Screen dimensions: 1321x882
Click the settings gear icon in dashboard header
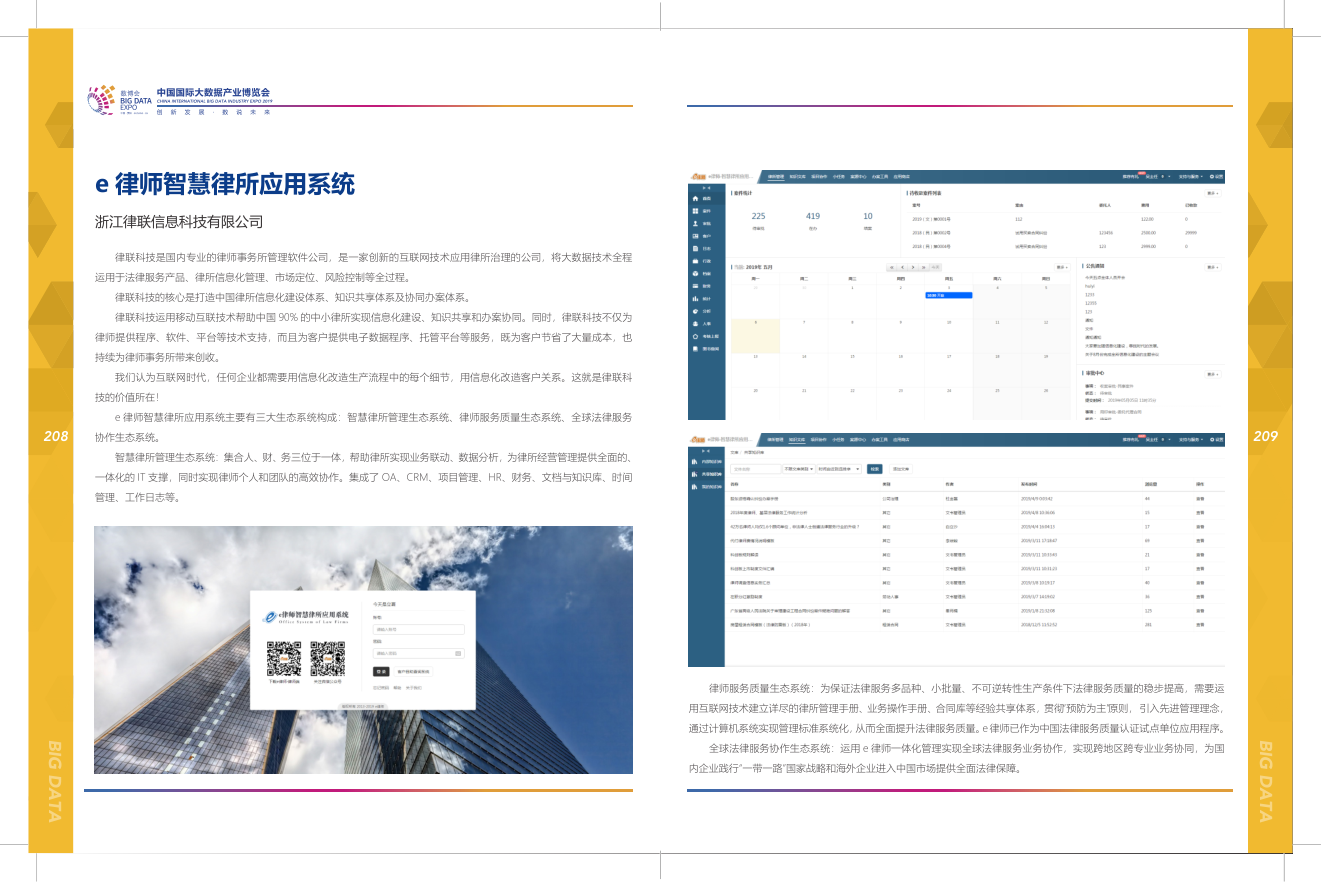[x=1212, y=175]
